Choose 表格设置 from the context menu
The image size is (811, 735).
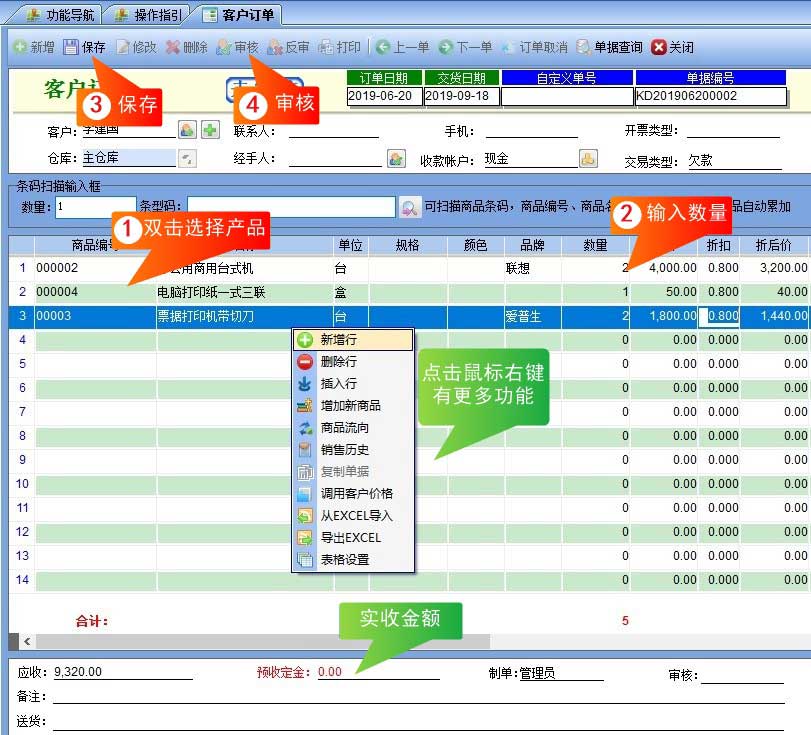click(x=353, y=560)
